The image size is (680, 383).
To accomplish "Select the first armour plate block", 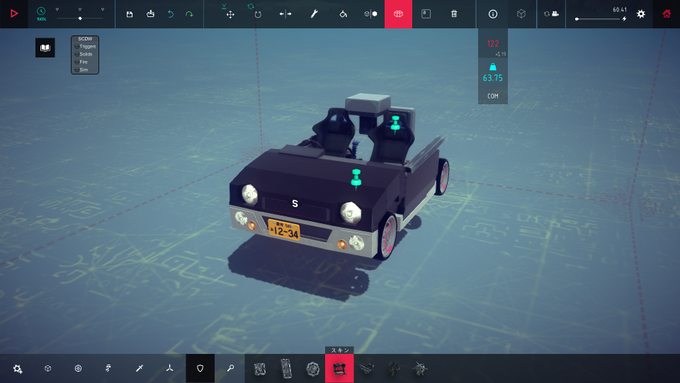I will [x=259, y=369].
